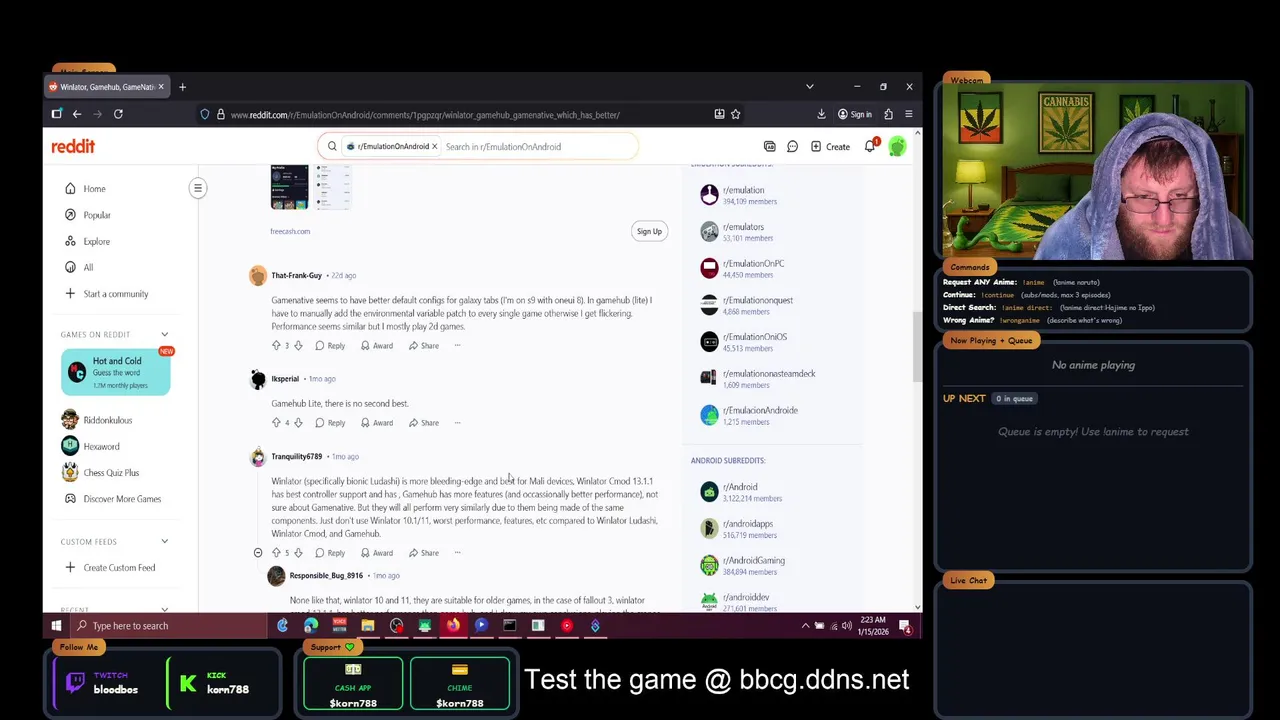Collapse the left navigation sidebar
Screen dimensions: 1280x720
click(x=198, y=188)
